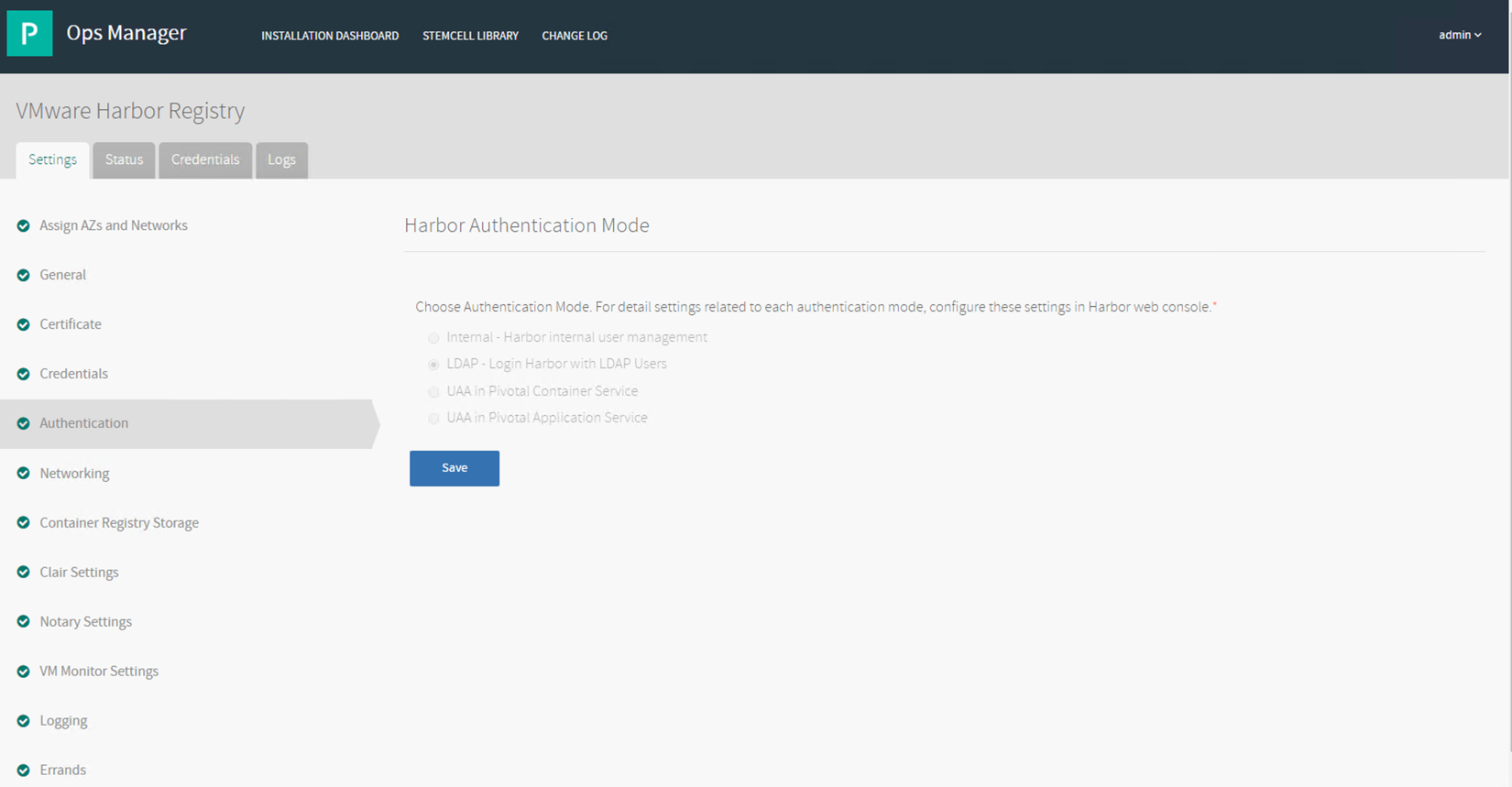Select UAA in Pivotal Container Service radio

tap(433, 392)
